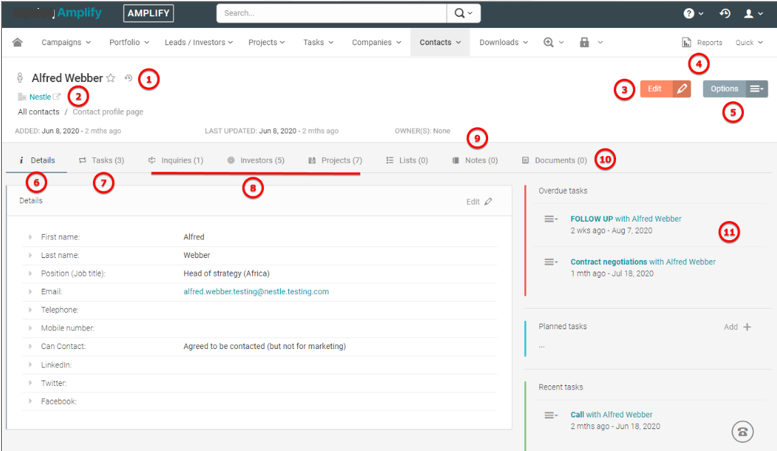This screenshot has width=777, height=451.
Task: Click the Edit text in the Details panel header
Action: (473, 202)
